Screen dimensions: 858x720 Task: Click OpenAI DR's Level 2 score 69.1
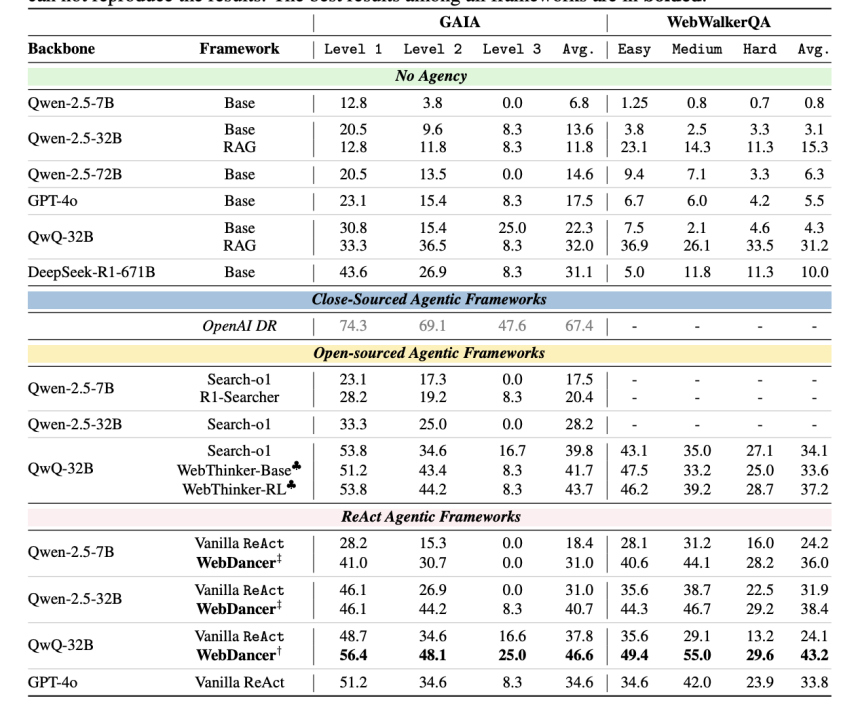pyautogui.click(x=433, y=326)
